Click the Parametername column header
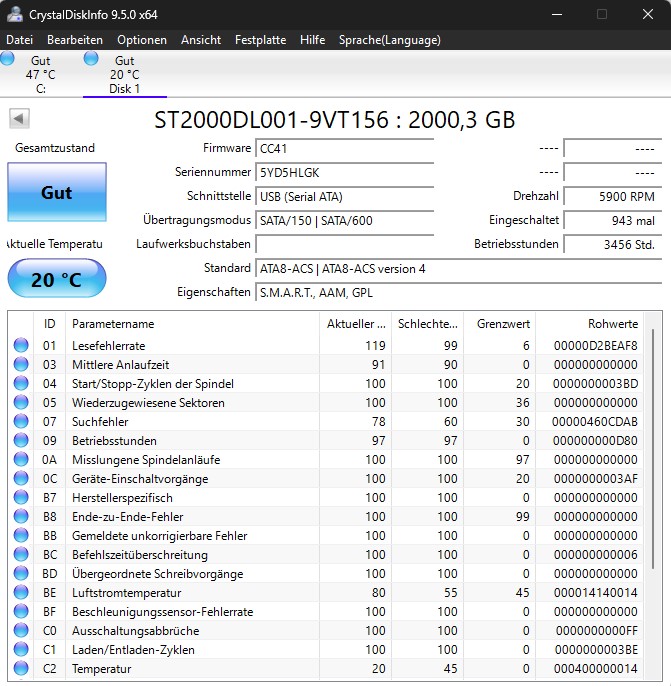671x686 pixels. pyautogui.click(x=192, y=324)
